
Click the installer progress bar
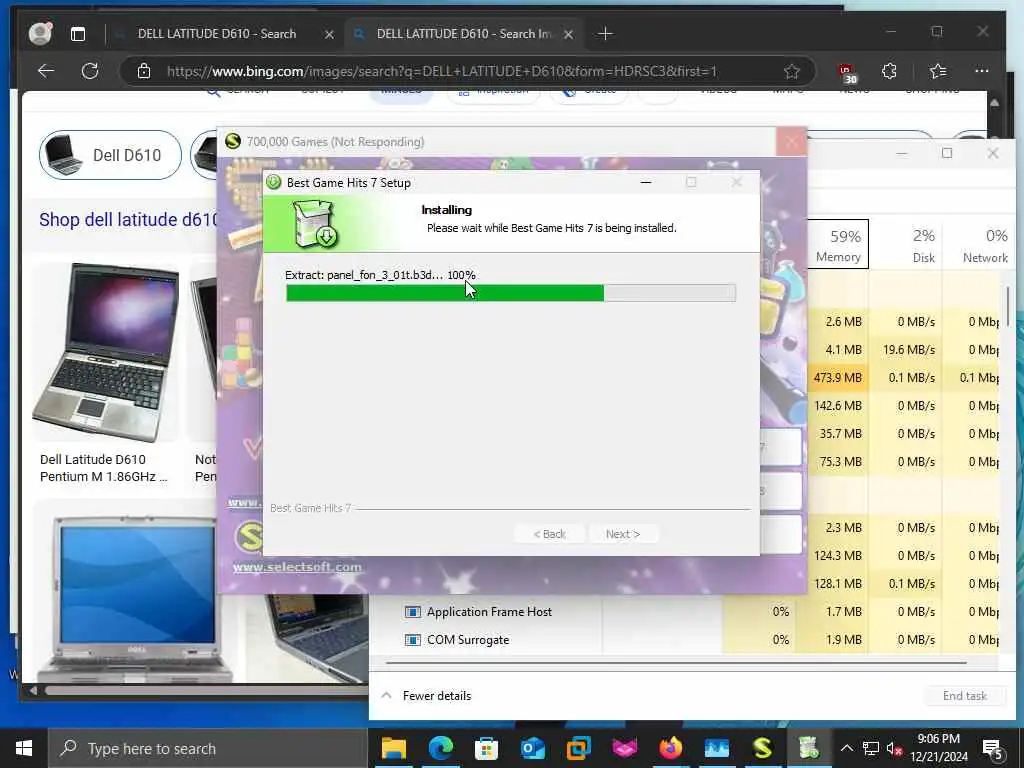tap(511, 293)
